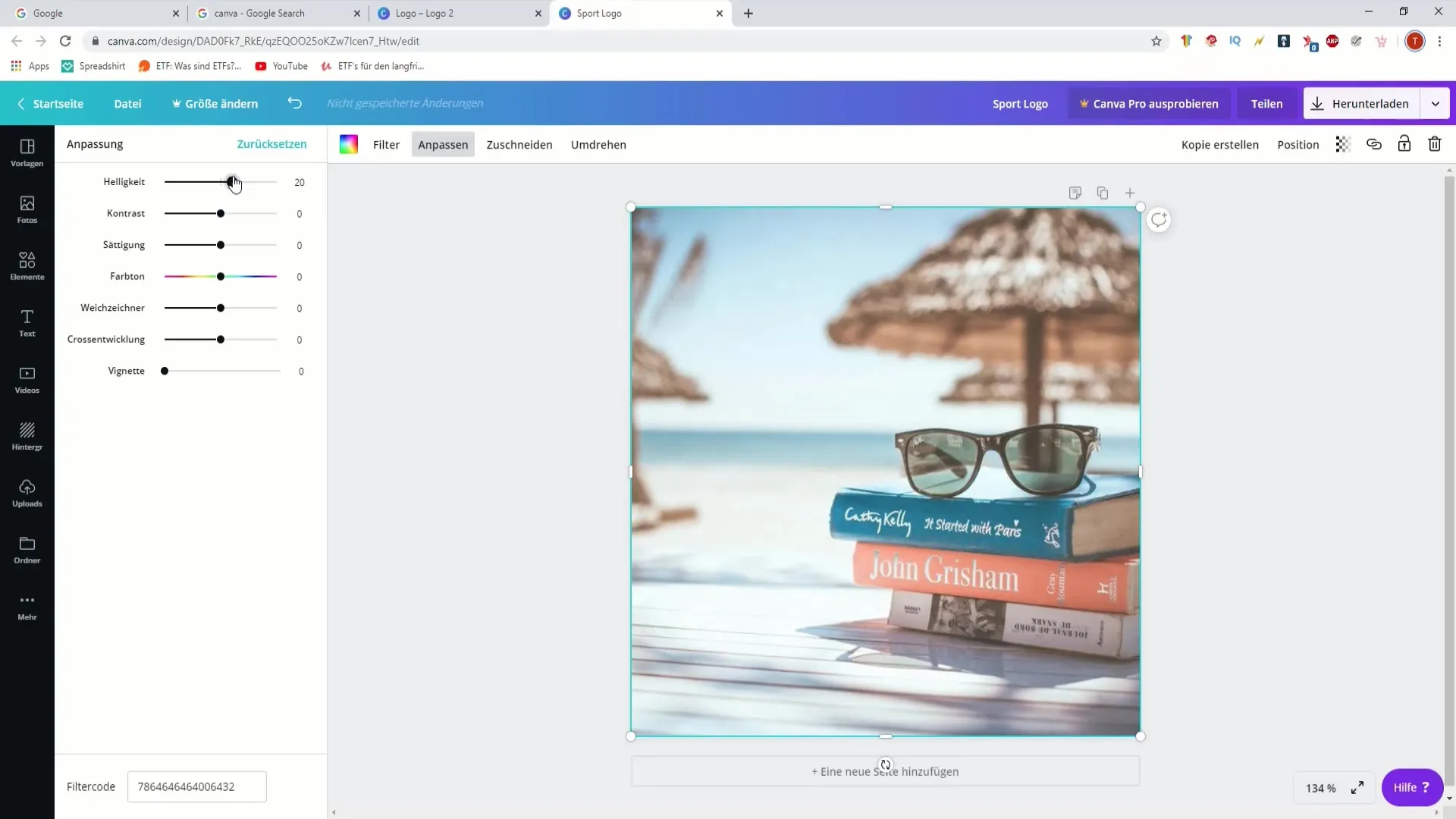1456x819 pixels.
Task: Open the Spreadshirt bookmark
Action: coord(93,66)
